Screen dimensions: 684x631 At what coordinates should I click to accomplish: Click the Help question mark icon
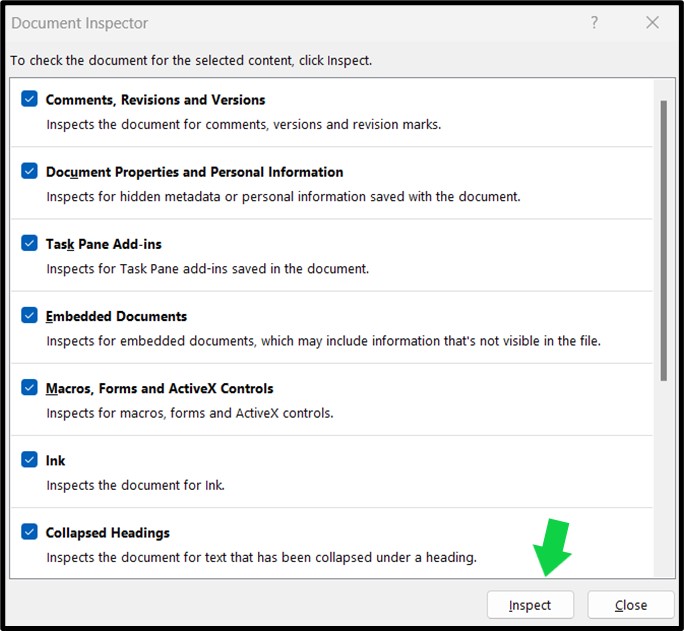tap(595, 22)
